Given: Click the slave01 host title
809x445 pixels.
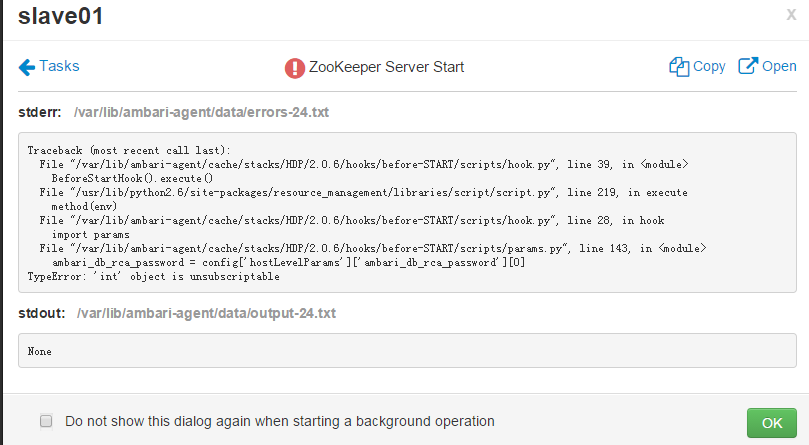Looking at the screenshot, I should click(x=61, y=16).
